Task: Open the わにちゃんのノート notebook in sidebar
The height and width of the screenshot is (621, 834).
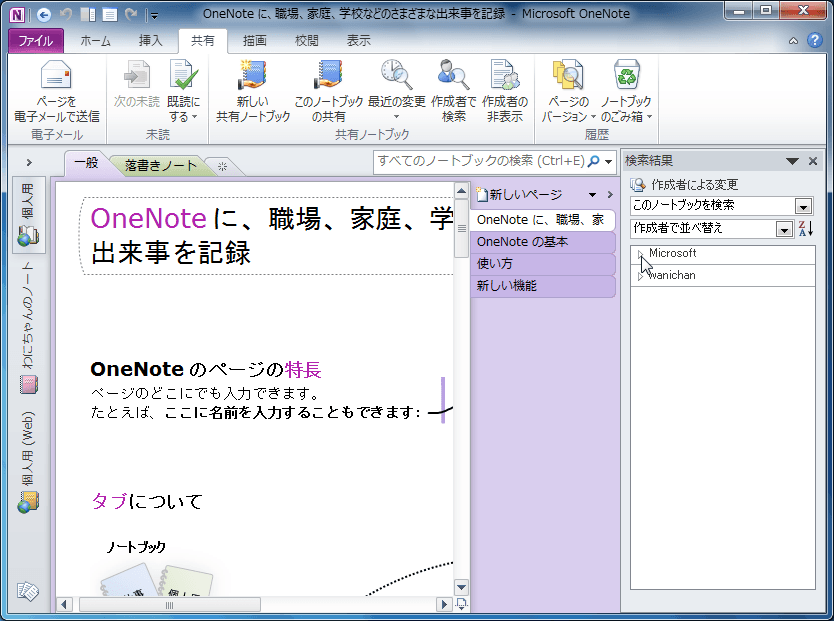Action: [x=29, y=328]
